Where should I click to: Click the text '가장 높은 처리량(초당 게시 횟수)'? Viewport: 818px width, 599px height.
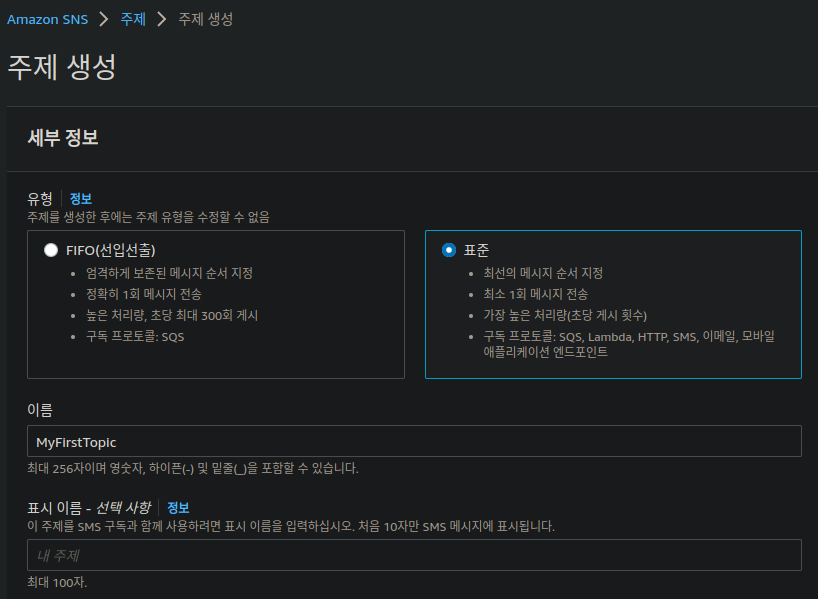565,316
